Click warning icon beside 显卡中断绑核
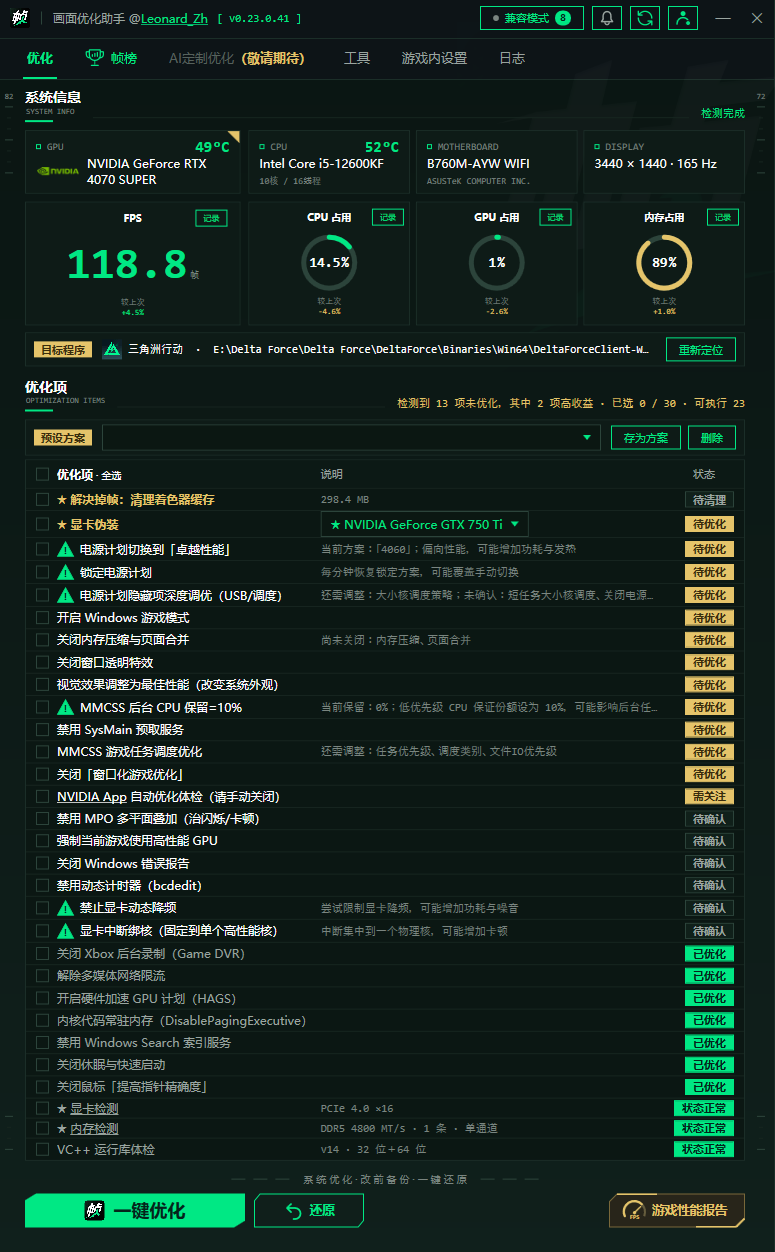Image resolution: width=775 pixels, height=1252 pixels. 66,931
